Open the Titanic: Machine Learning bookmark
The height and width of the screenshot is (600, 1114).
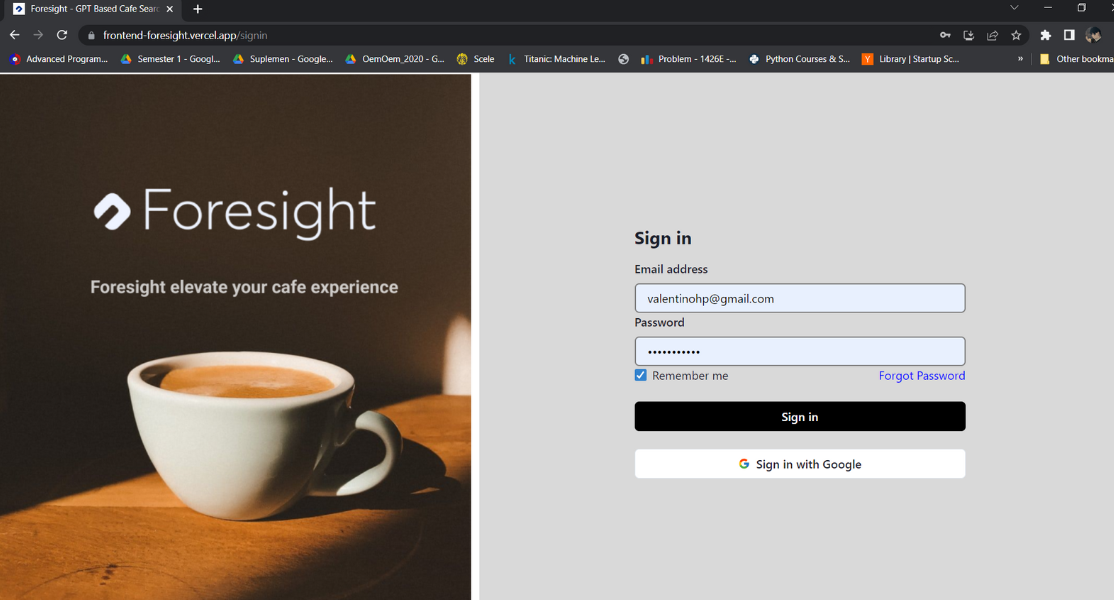click(x=557, y=59)
